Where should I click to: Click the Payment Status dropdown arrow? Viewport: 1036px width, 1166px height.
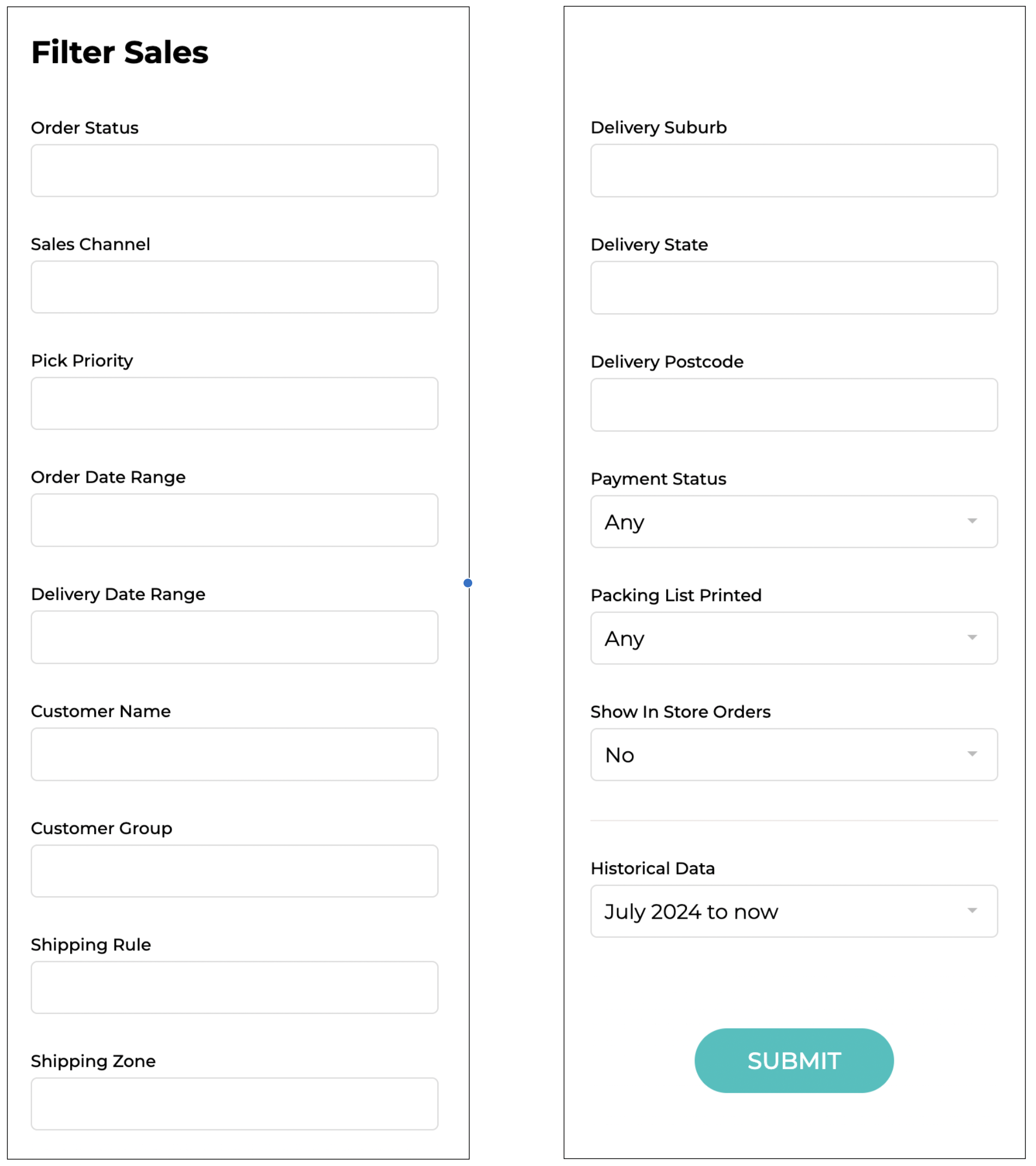point(972,521)
